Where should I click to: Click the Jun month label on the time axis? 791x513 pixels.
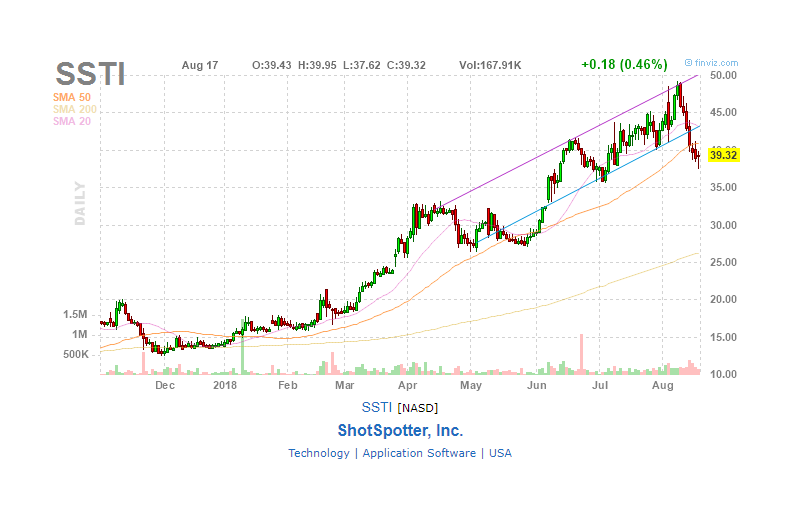click(x=537, y=385)
